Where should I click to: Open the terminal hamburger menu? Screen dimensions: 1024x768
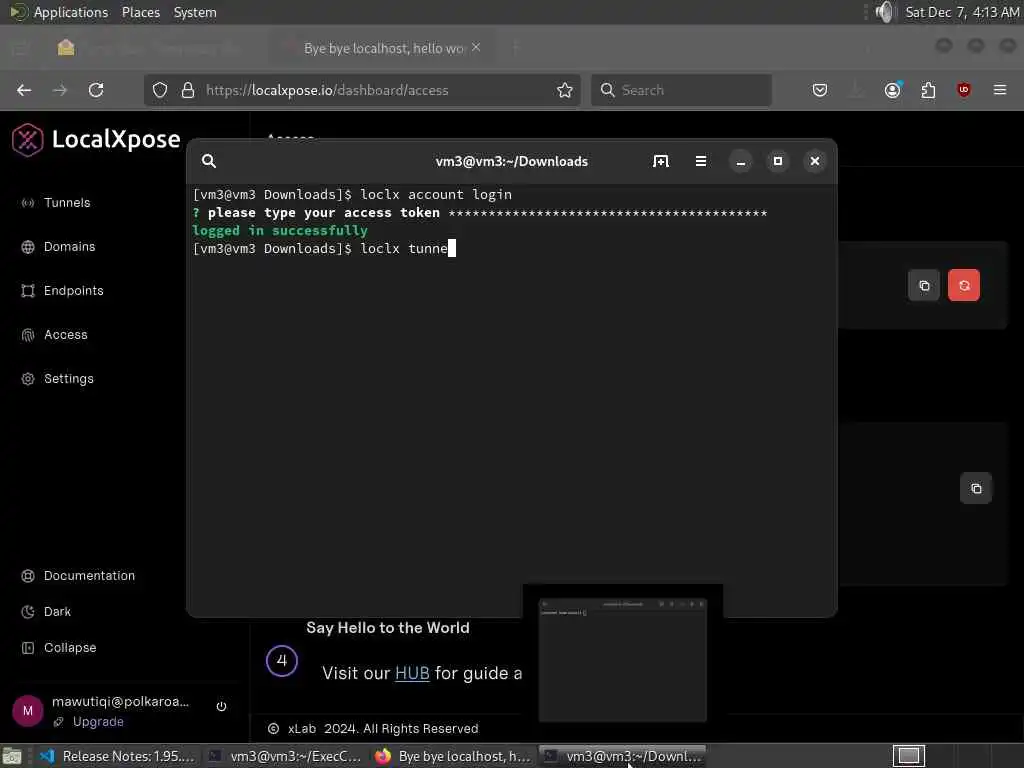pyautogui.click(x=701, y=161)
